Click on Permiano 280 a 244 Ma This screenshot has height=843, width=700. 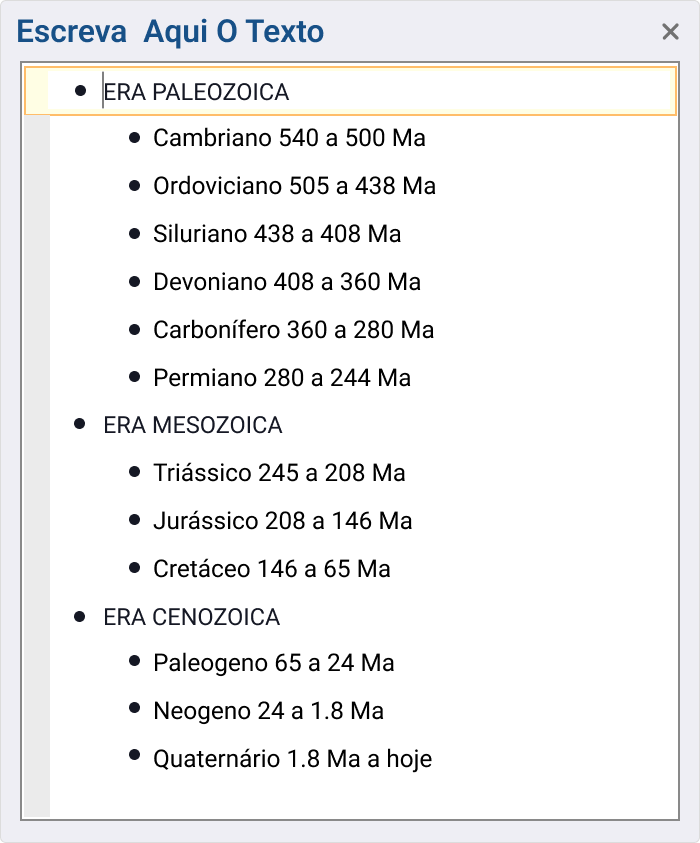[x=282, y=378]
